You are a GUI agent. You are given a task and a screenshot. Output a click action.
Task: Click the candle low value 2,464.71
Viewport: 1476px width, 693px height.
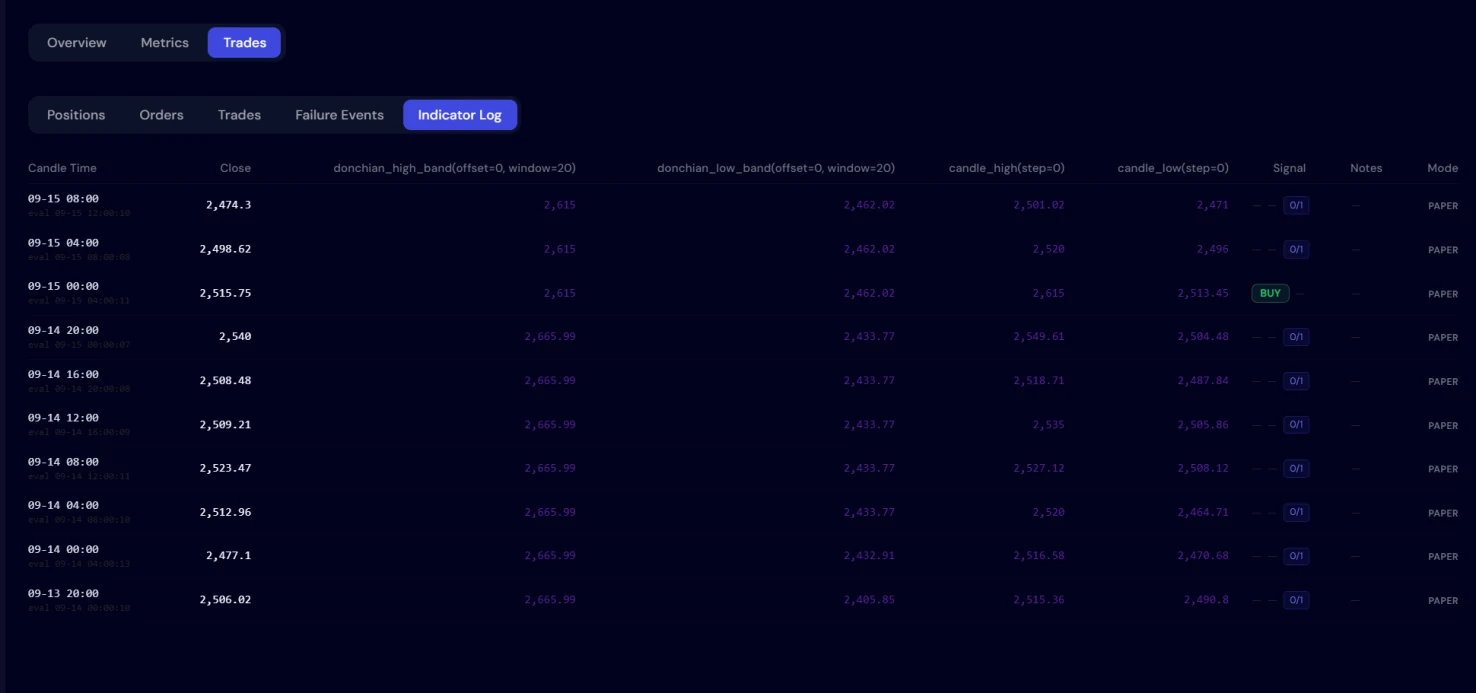pos(1203,512)
